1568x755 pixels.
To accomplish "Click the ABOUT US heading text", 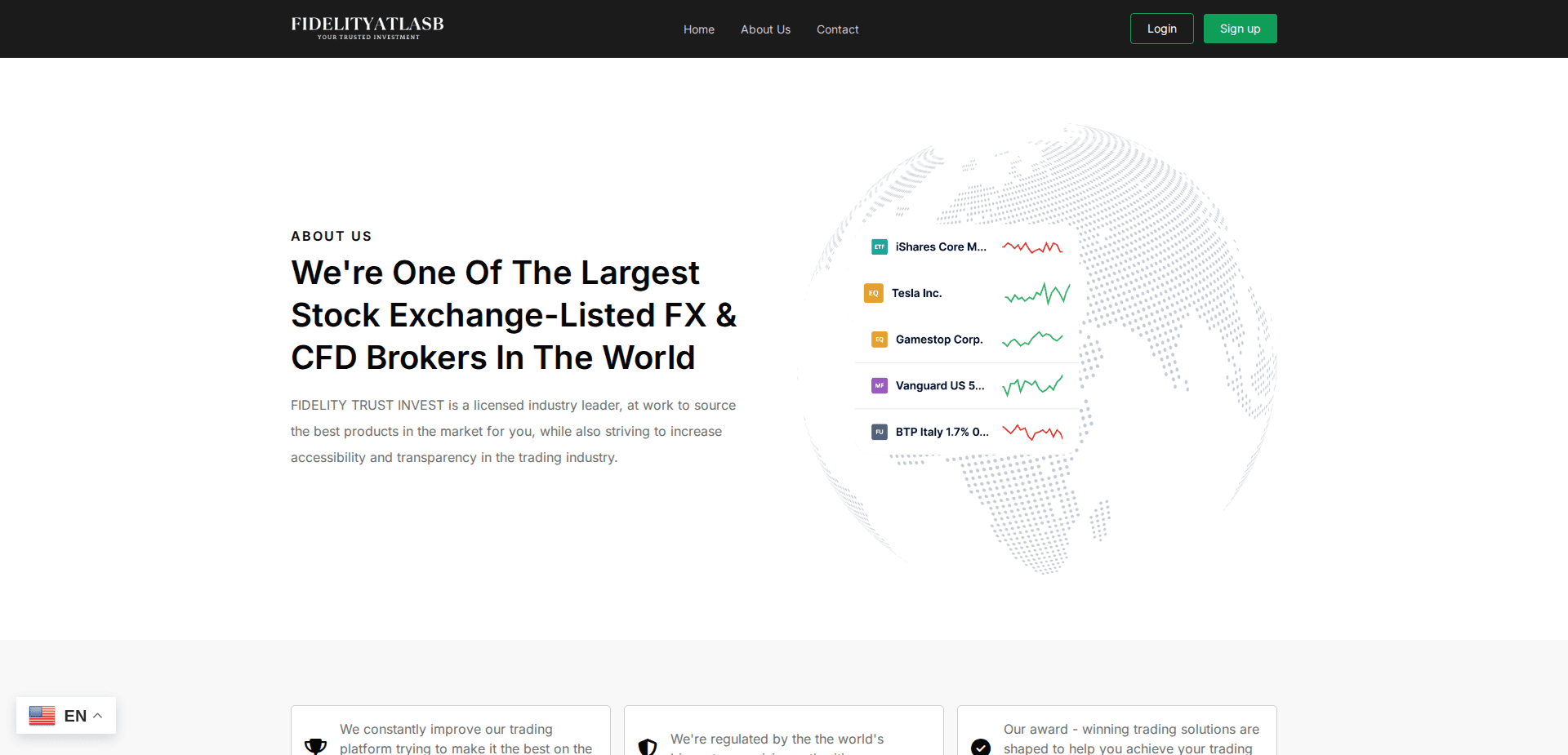I will pyautogui.click(x=332, y=236).
